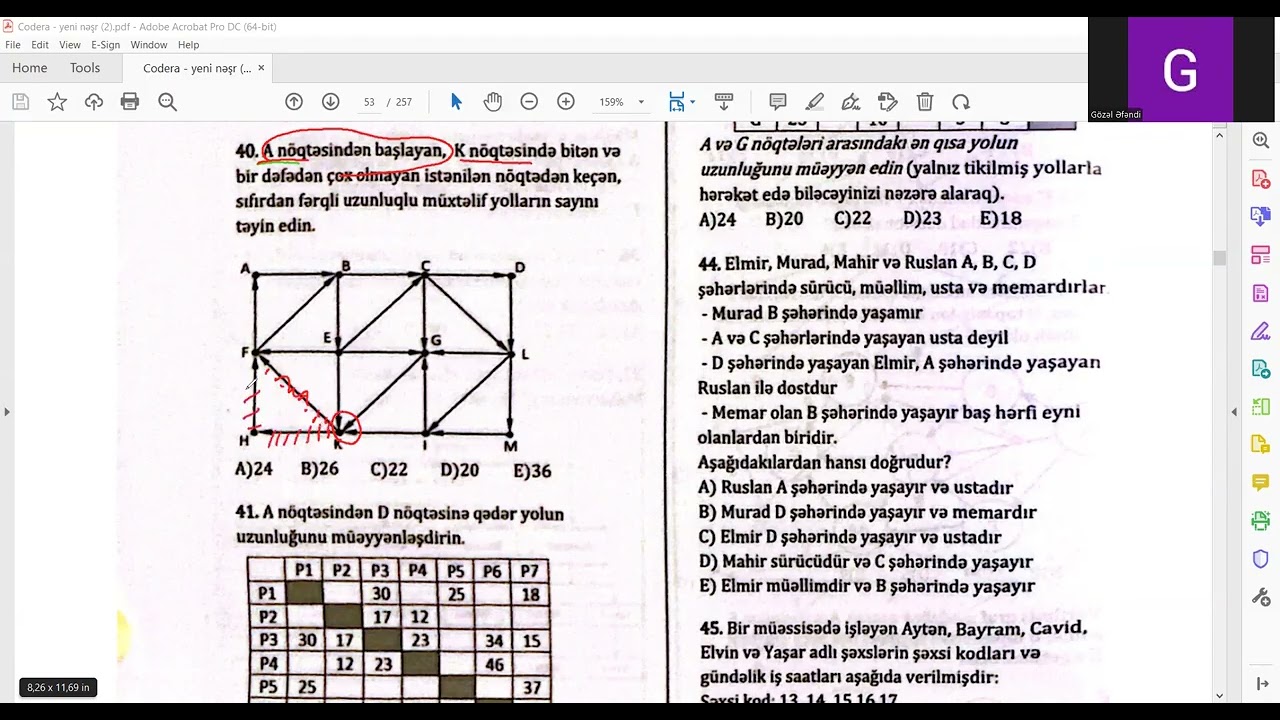Collapse the right tools pane arrow
This screenshot has height=720, width=1280.
1234,411
